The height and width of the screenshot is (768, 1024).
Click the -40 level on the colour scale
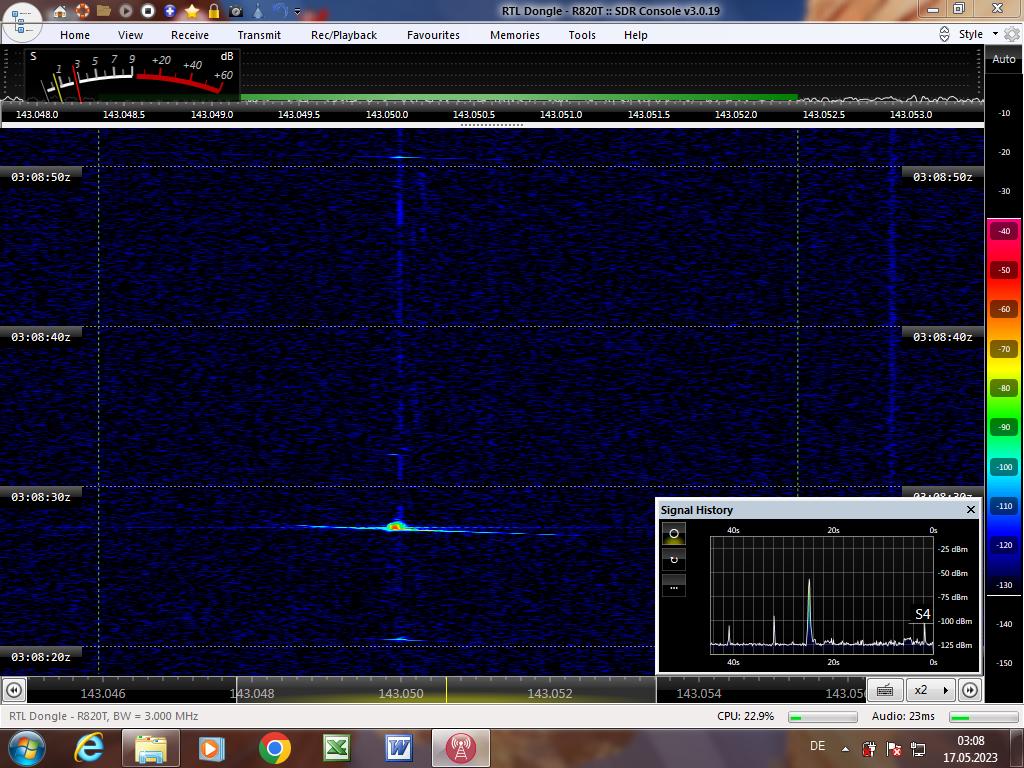click(1004, 231)
